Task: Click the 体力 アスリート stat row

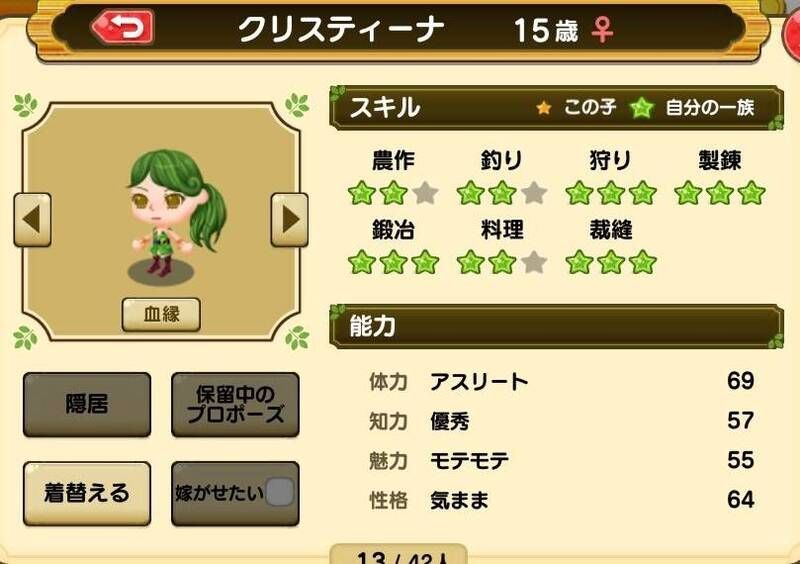Action: [x=561, y=381]
